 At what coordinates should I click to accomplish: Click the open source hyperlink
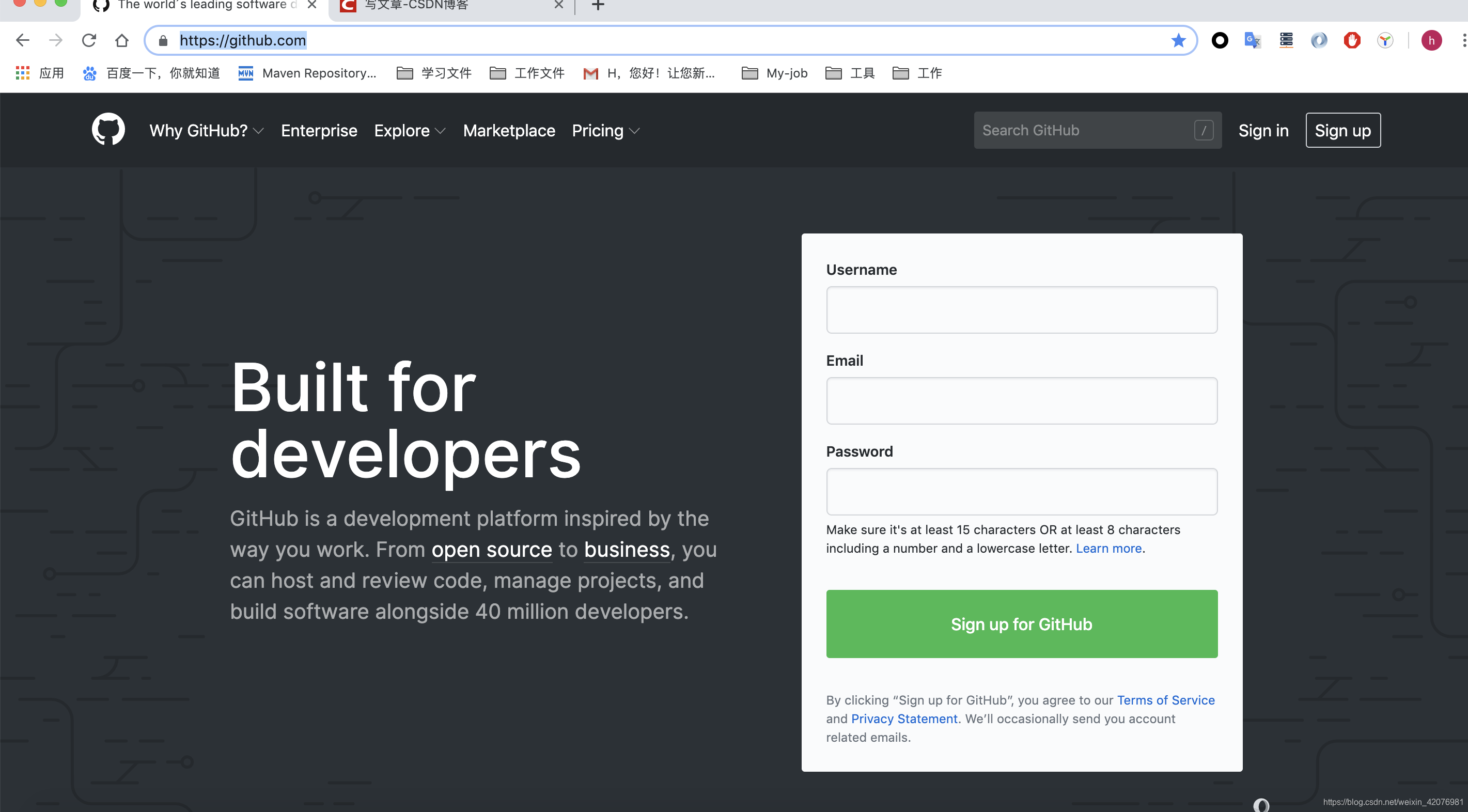(x=491, y=549)
